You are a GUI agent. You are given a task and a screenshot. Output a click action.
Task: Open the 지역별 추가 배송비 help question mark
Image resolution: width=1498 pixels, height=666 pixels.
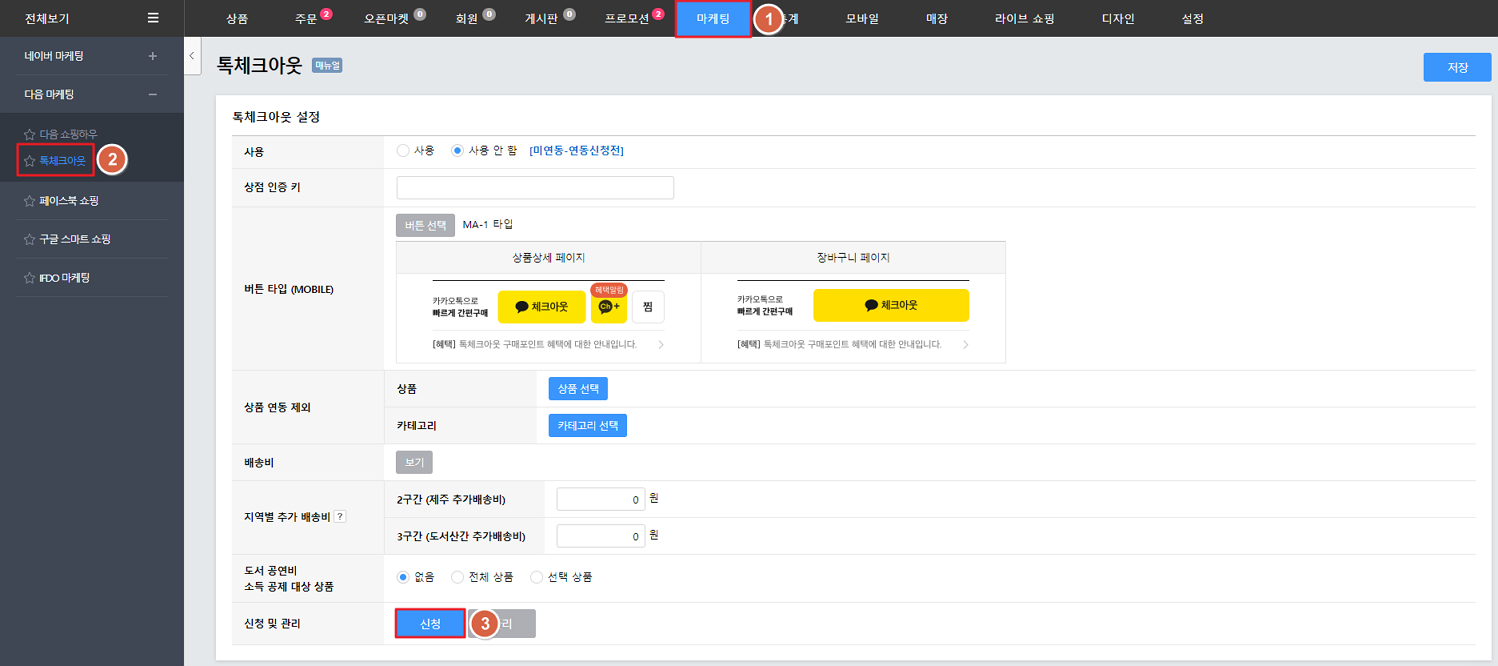pos(340,516)
